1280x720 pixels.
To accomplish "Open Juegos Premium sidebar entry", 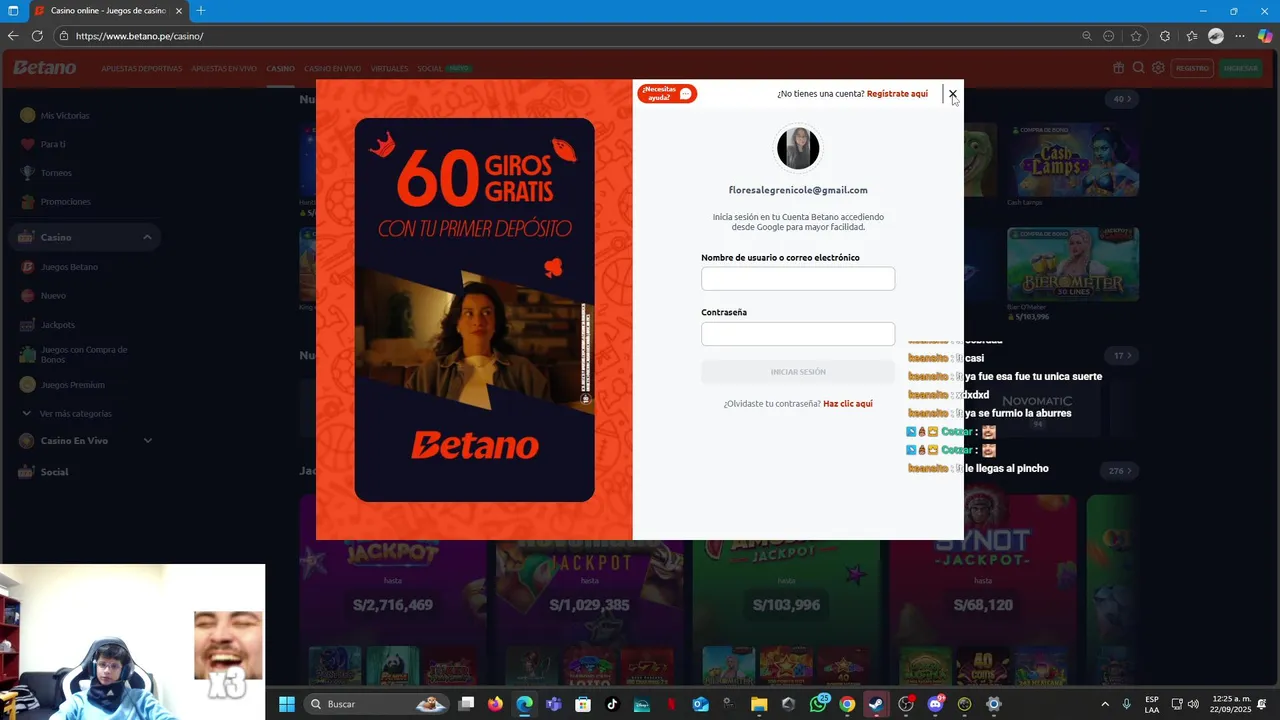I will pos(72,385).
